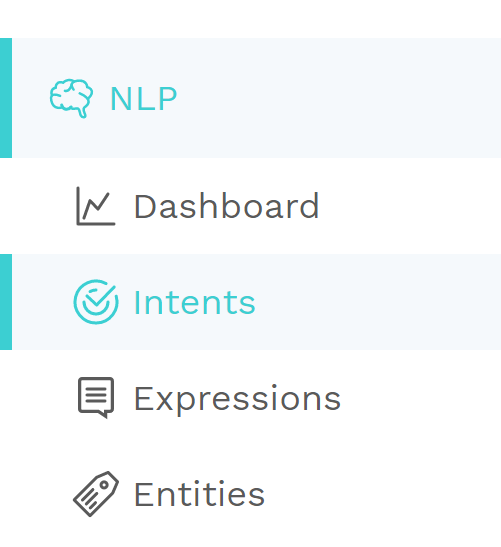Viewport: 501px width, 547px height.
Task: Click empty area of highlighted Intents row
Action: tap(377, 302)
